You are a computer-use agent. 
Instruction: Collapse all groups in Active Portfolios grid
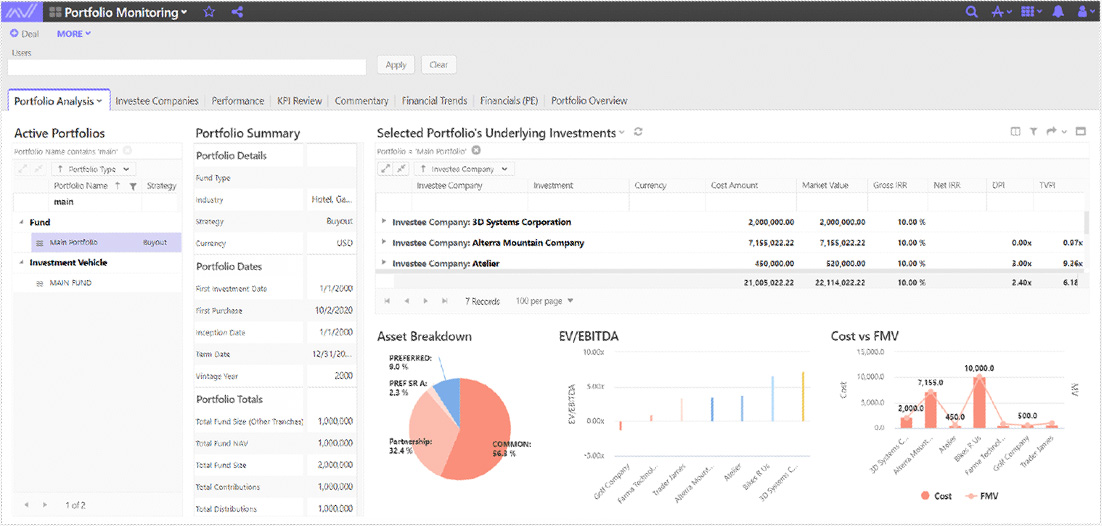tap(39, 169)
